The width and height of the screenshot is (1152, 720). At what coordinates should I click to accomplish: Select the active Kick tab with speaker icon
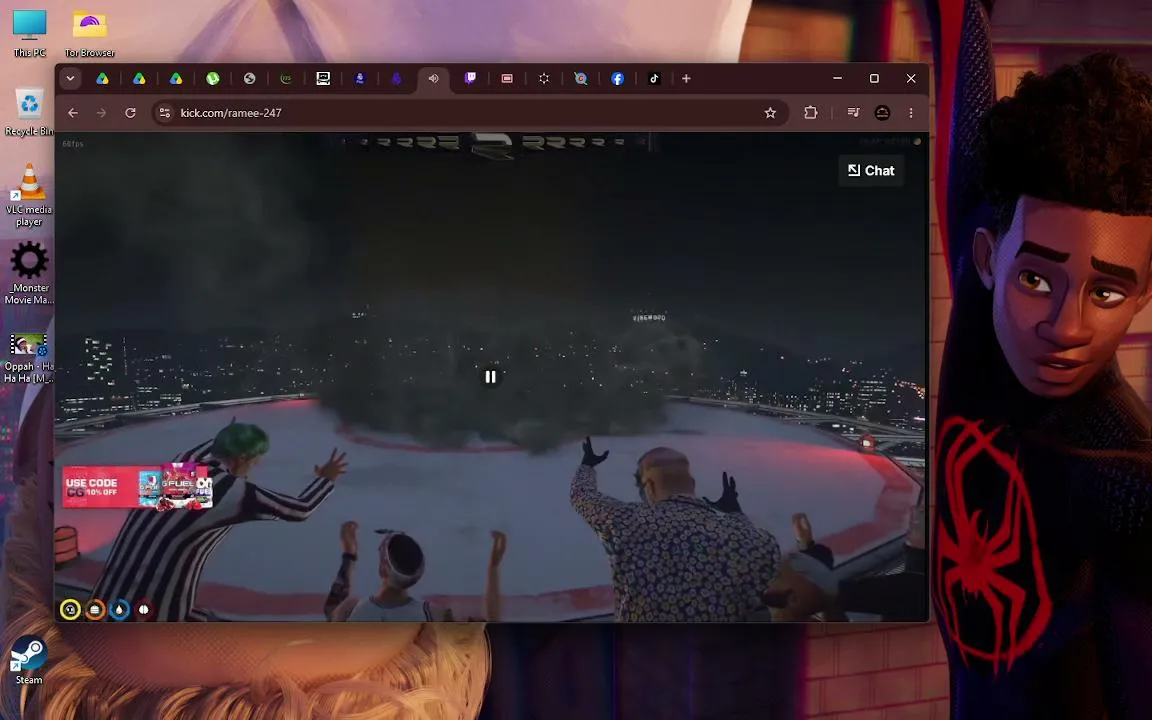tap(433, 79)
